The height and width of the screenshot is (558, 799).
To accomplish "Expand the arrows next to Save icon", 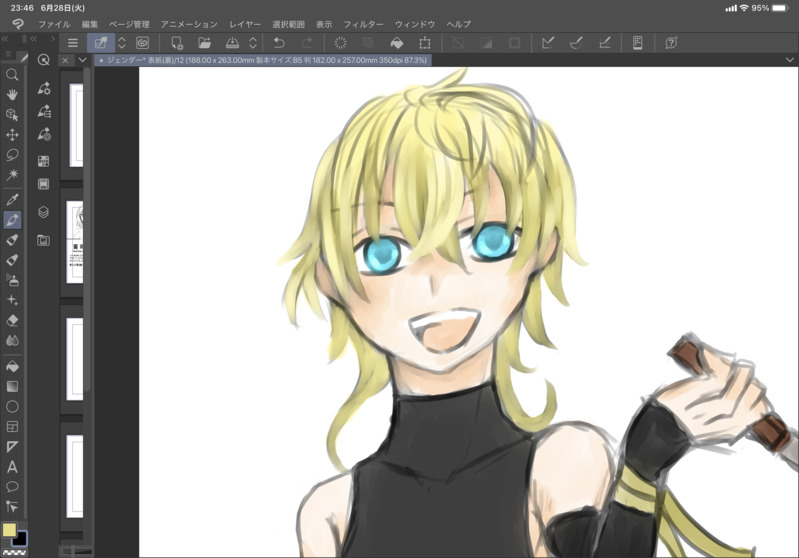I will 253,43.
